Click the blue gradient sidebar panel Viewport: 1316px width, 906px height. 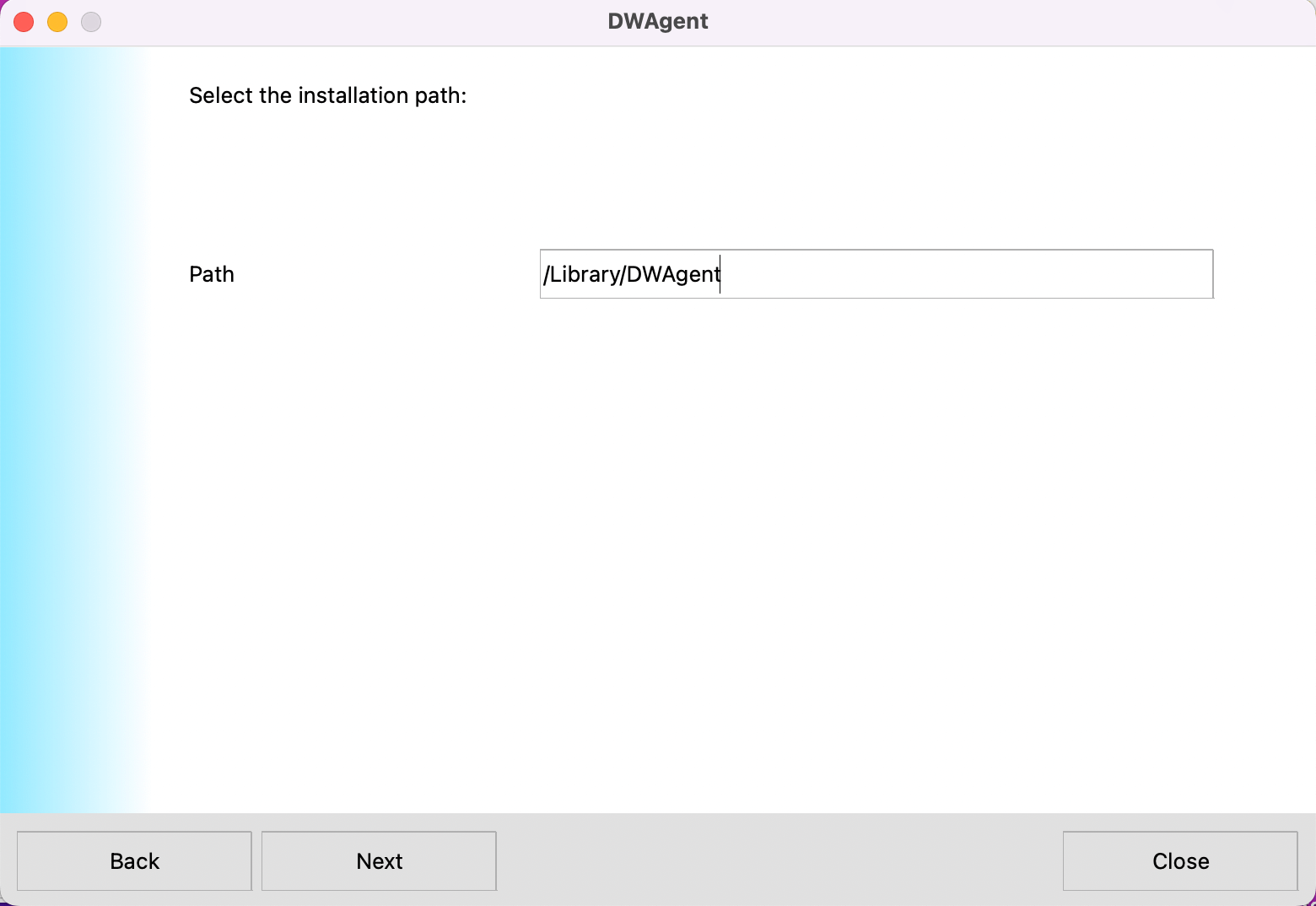pos(72,422)
